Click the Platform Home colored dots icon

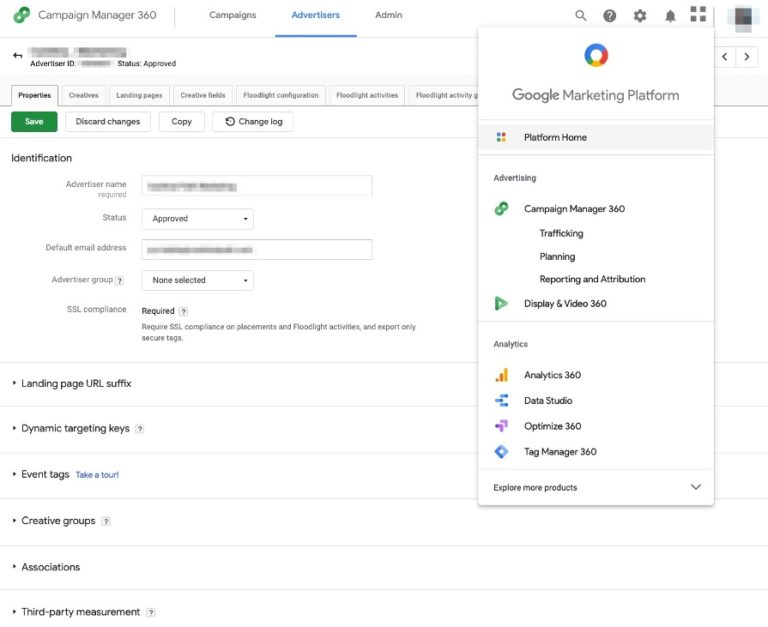click(501, 137)
